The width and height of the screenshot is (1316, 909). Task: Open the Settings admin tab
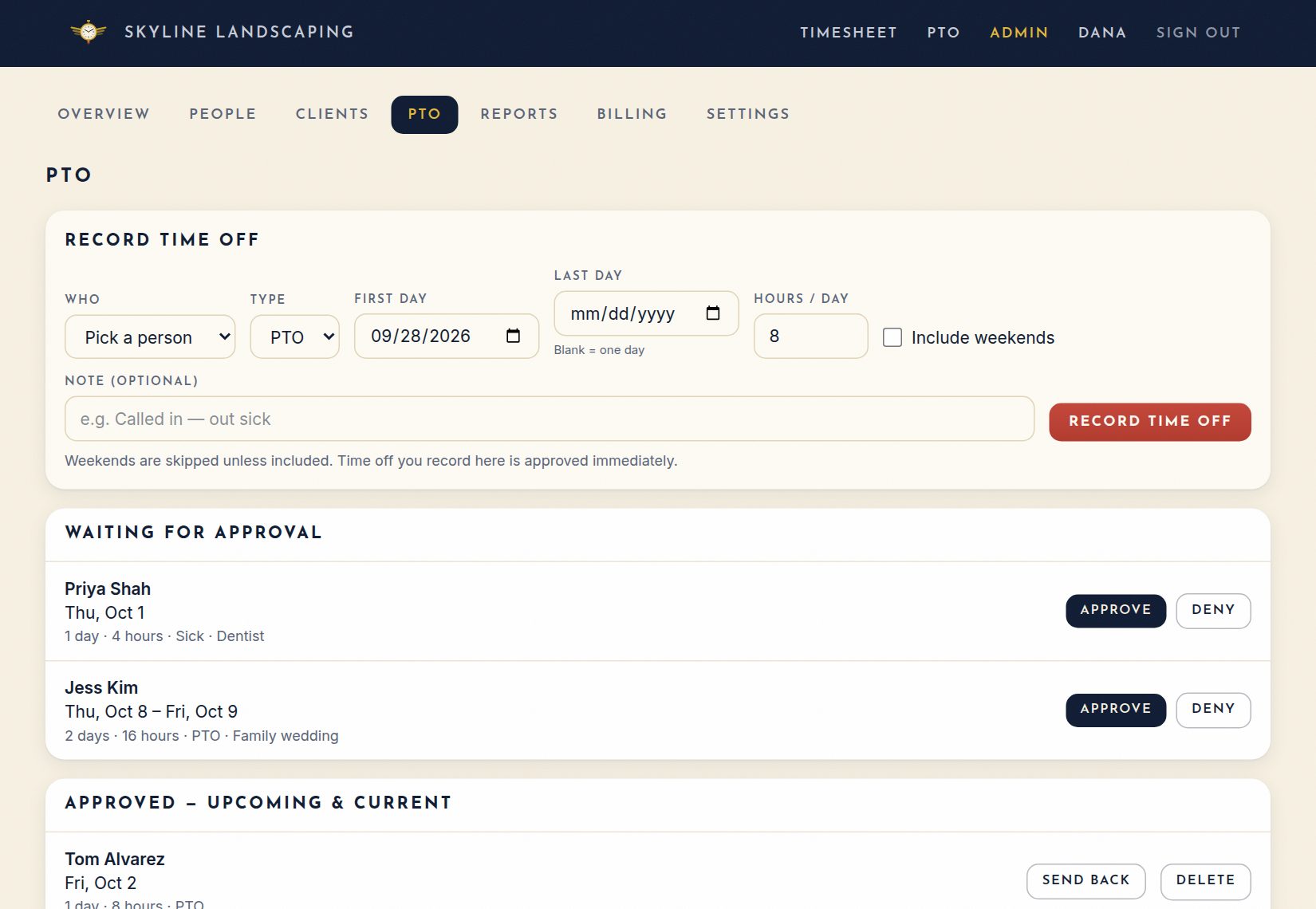(748, 114)
